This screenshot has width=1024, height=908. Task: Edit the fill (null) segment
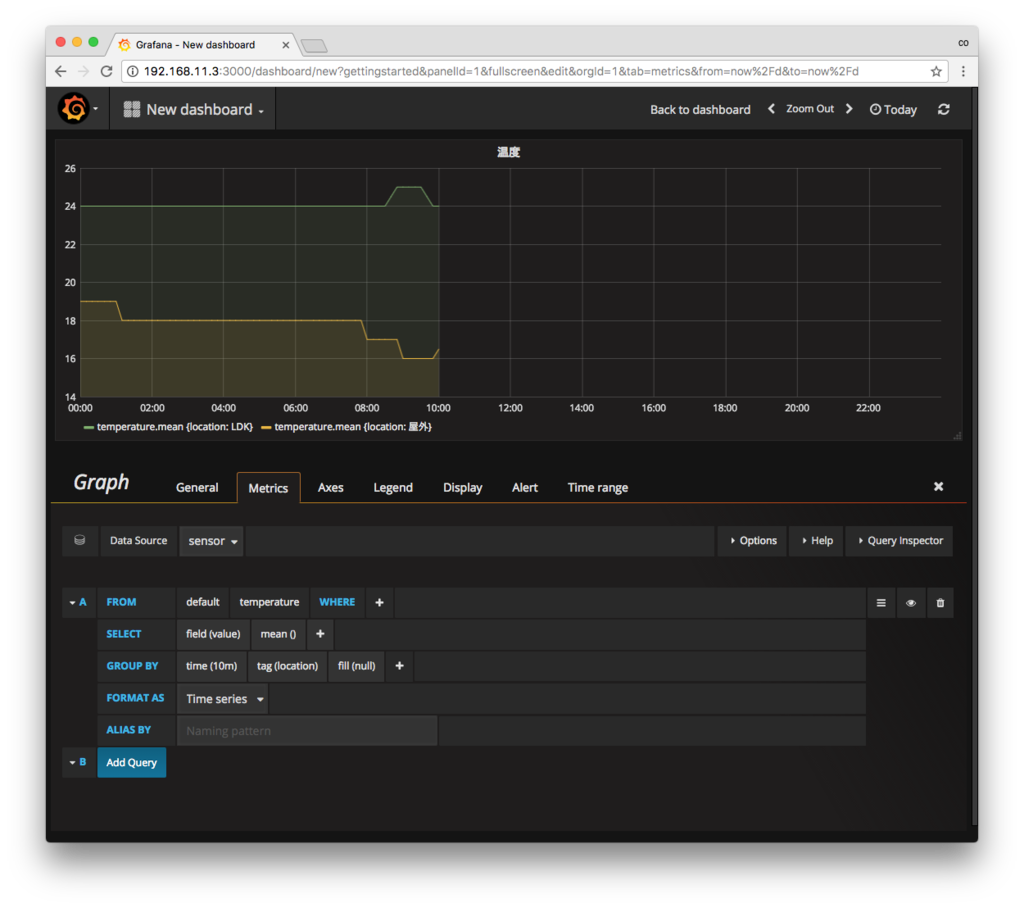tap(357, 666)
